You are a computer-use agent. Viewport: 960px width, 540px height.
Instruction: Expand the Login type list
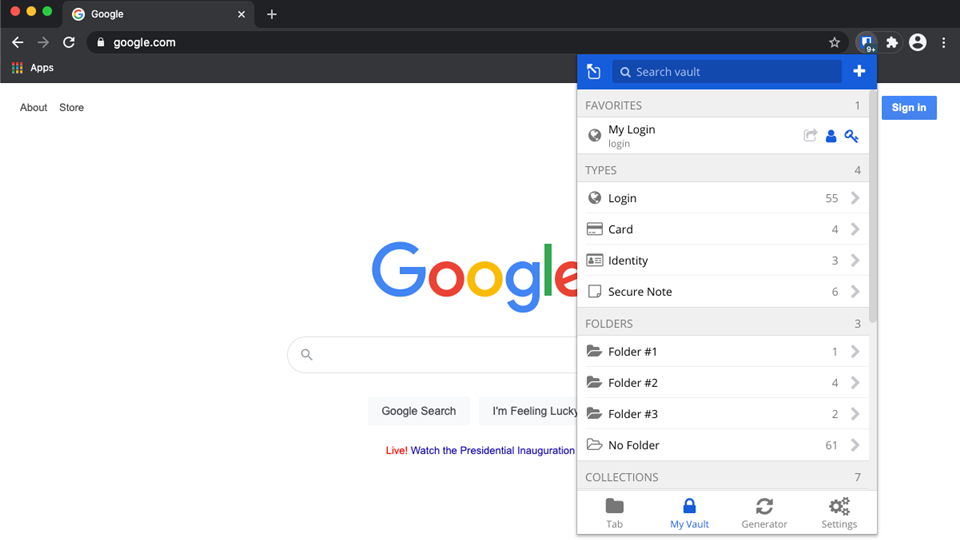(855, 198)
